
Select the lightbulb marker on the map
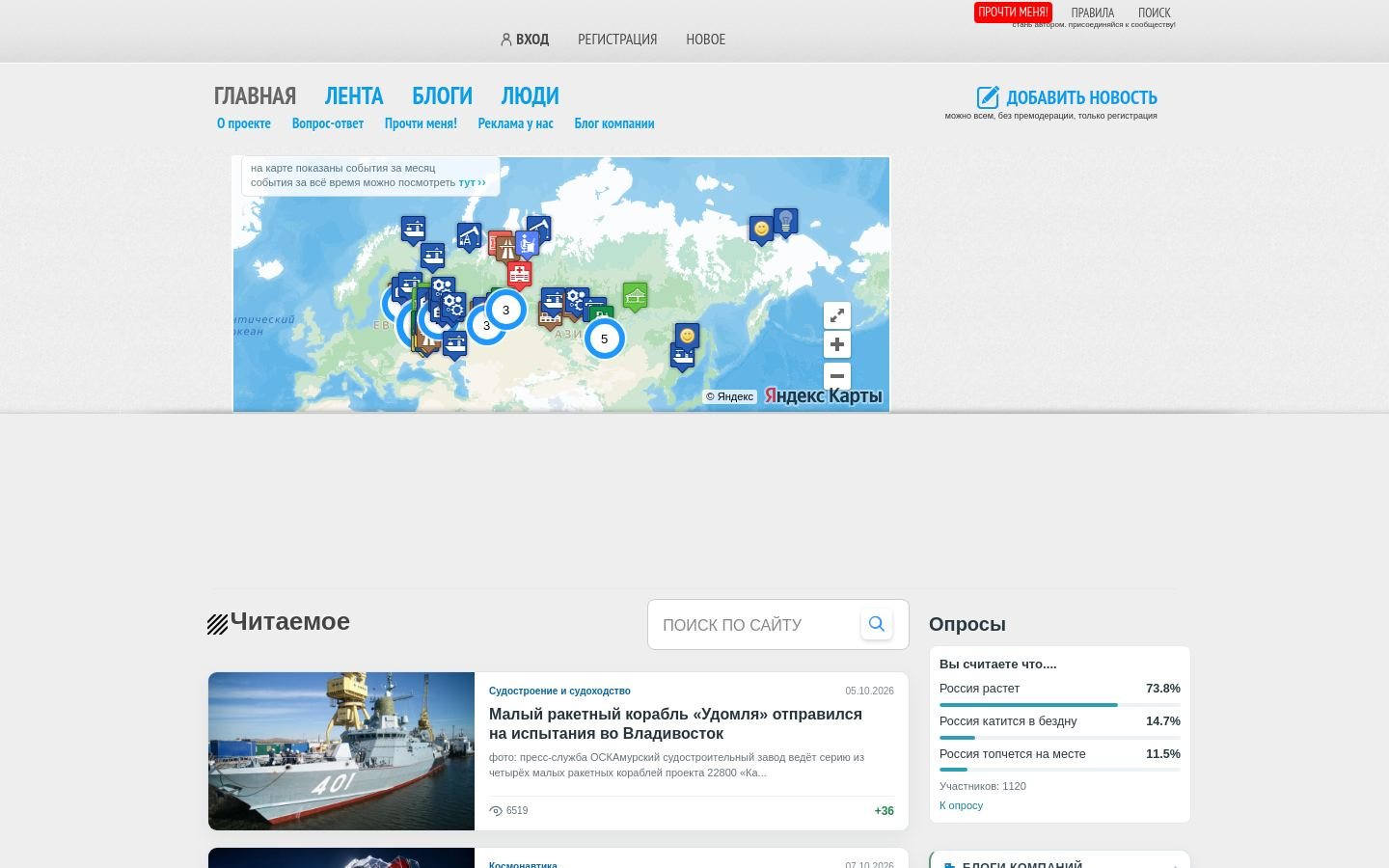[x=786, y=222]
